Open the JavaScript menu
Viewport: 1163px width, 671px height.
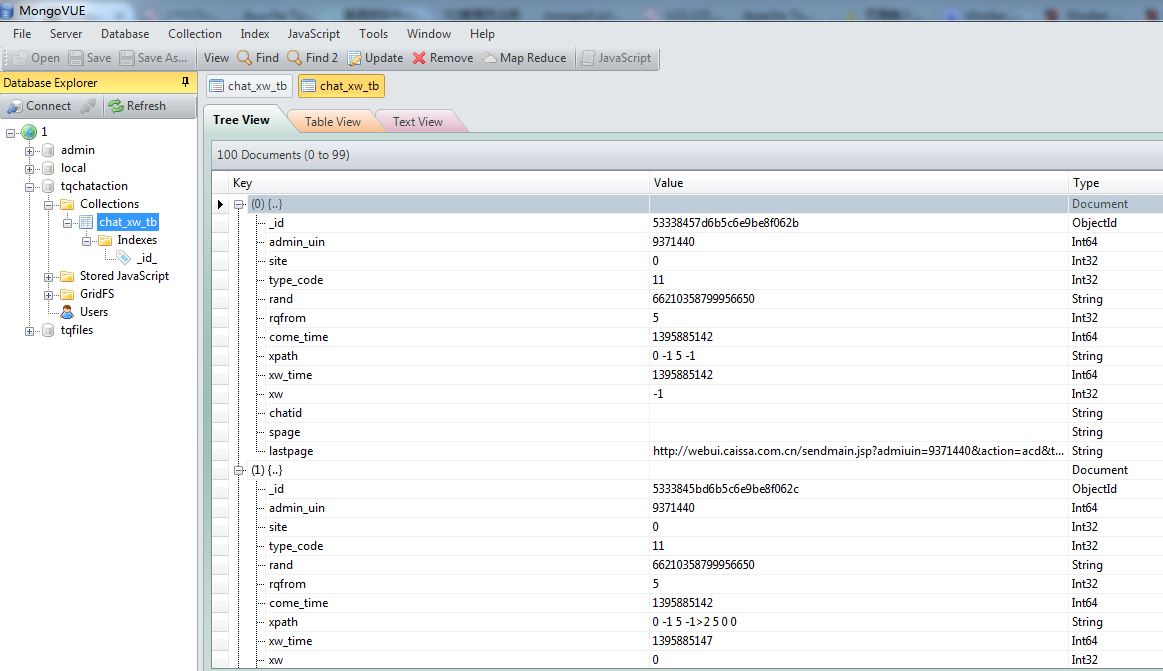click(x=314, y=34)
